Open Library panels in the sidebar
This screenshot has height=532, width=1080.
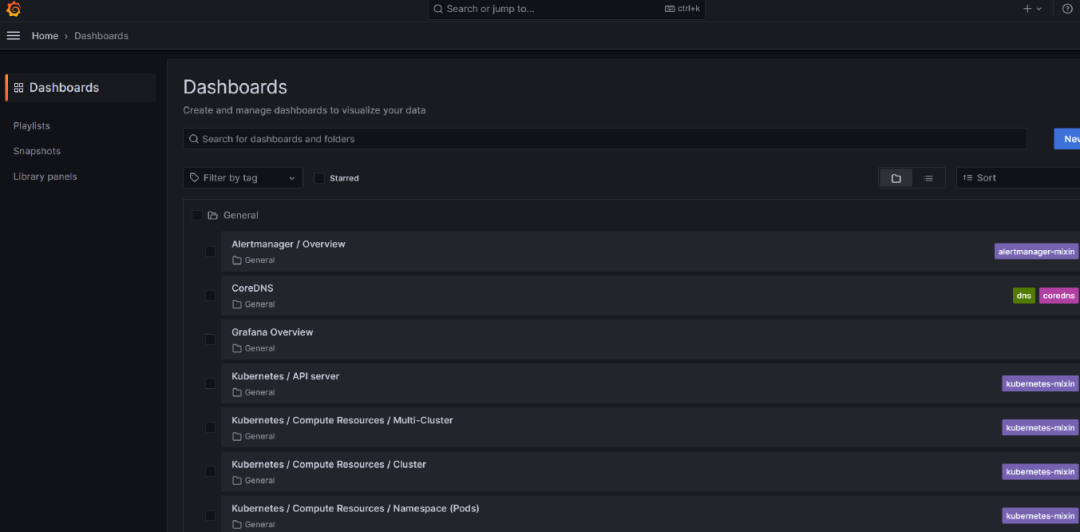click(45, 176)
